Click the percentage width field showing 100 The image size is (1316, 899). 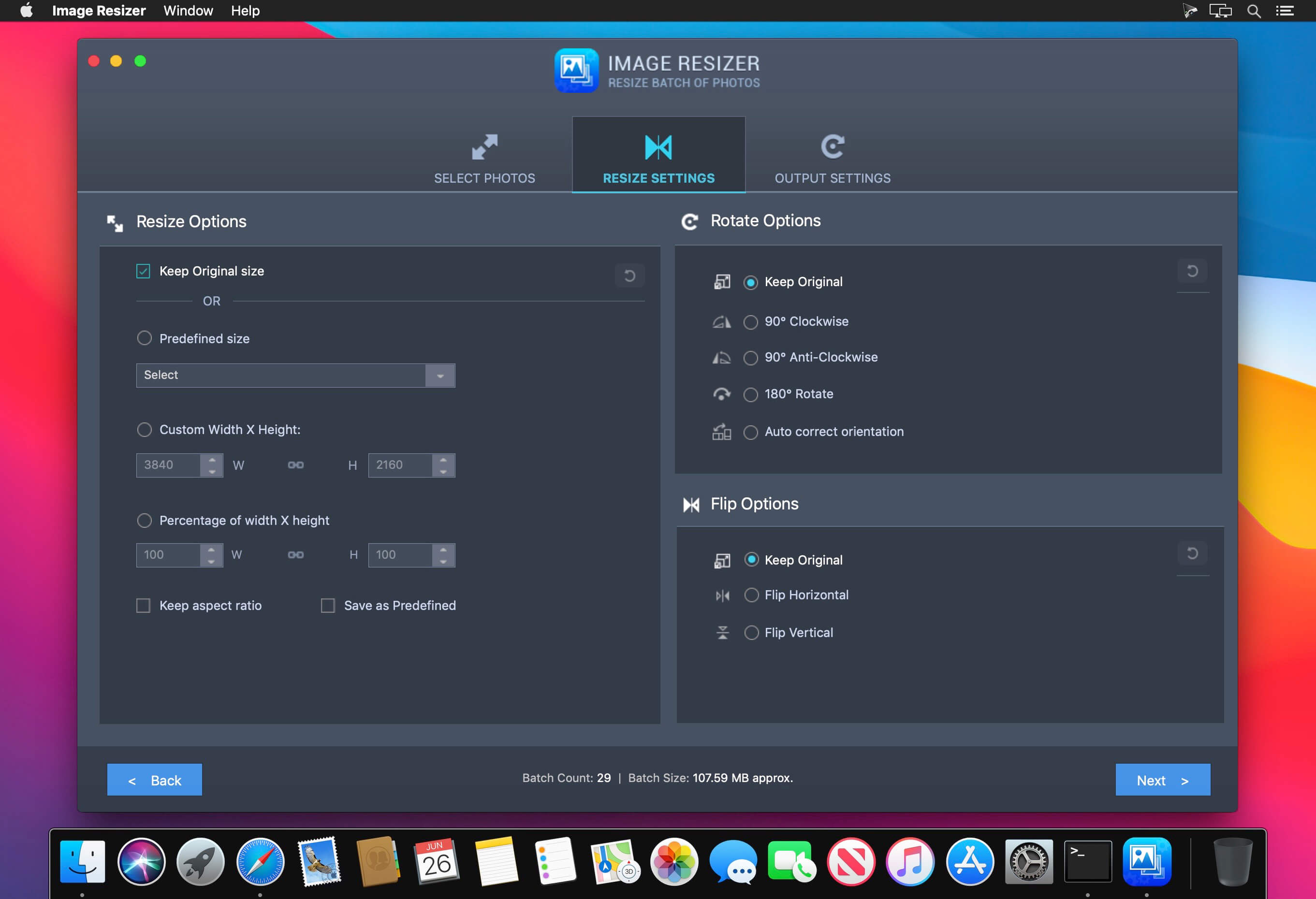169,555
